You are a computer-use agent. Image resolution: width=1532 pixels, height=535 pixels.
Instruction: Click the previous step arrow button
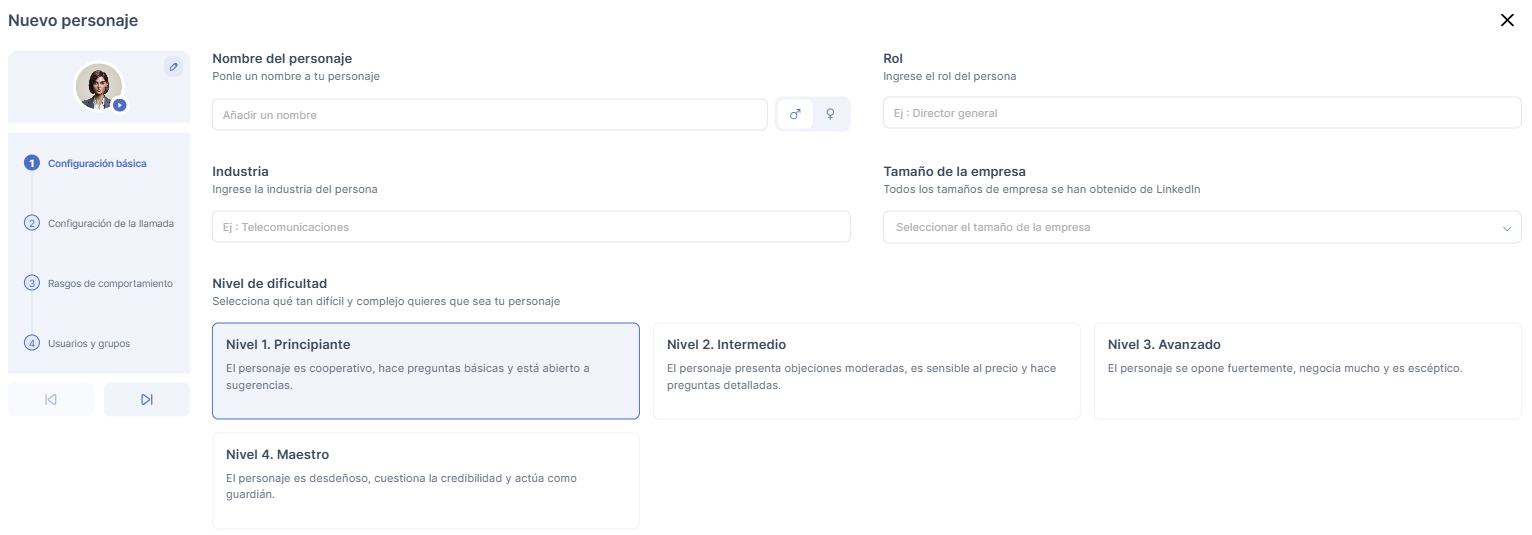51,399
